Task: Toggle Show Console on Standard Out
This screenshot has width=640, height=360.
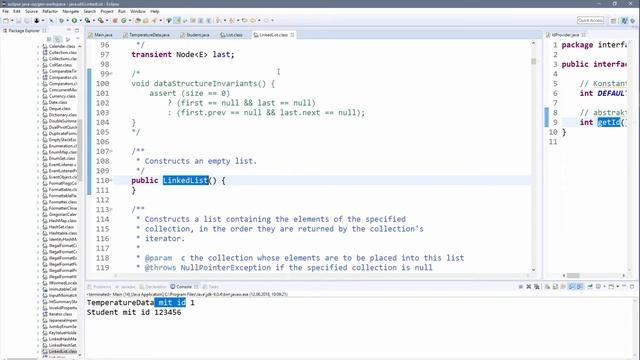Action: point(572,287)
